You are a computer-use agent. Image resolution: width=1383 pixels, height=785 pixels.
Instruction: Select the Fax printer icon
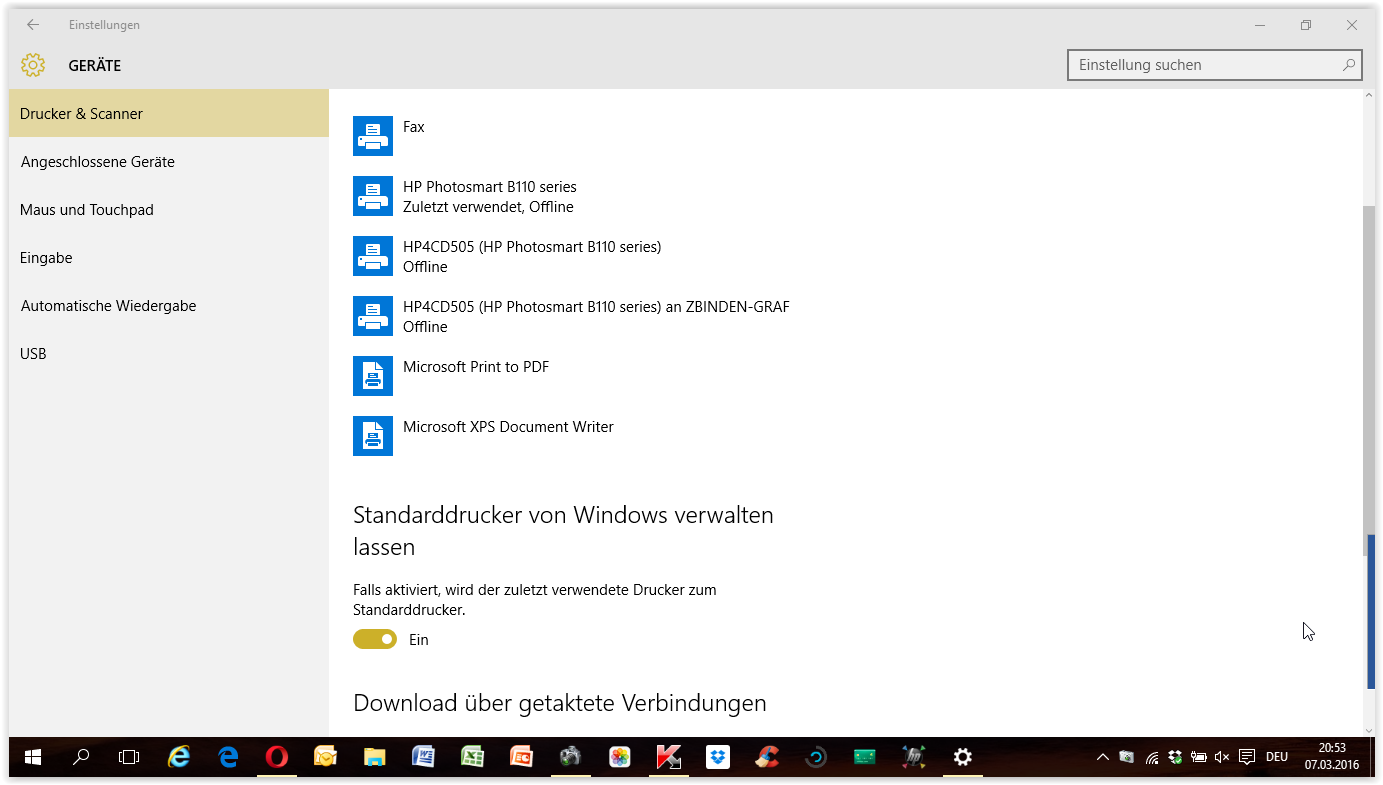coord(373,136)
